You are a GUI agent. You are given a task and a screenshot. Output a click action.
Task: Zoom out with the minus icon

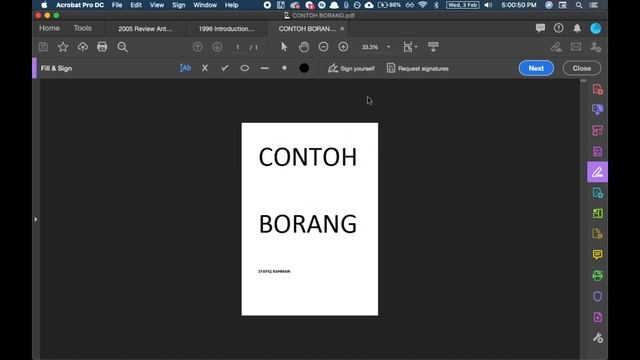coord(323,47)
